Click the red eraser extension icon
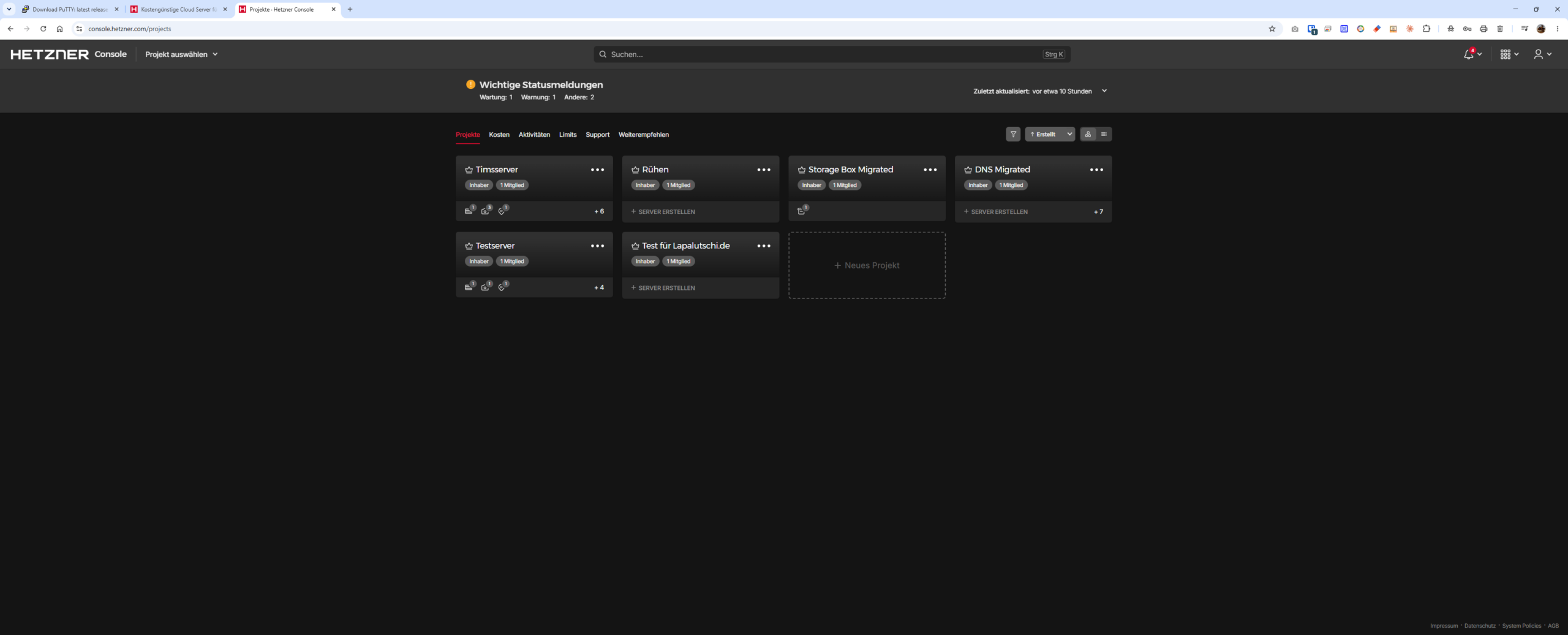 (x=1377, y=29)
